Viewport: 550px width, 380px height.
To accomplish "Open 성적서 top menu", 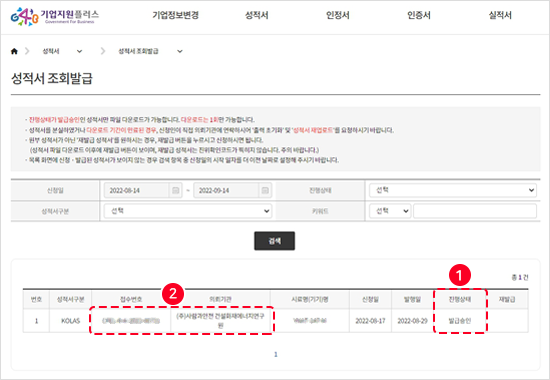I will [256, 15].
